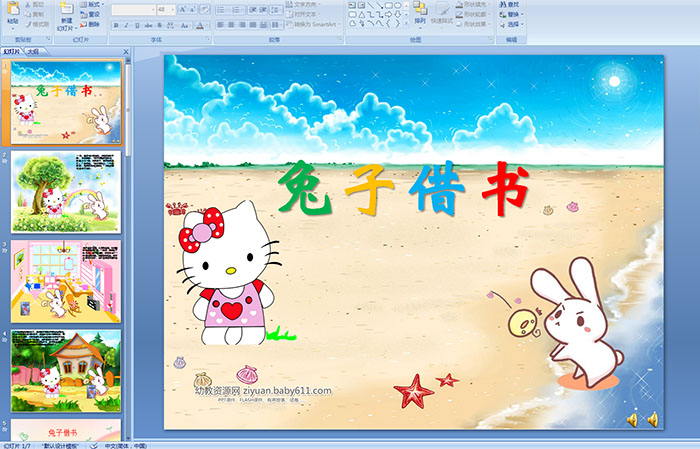The image size is (700, 449).
Task: Click the Delete (删除) slide command
Action: pos(90,24)
